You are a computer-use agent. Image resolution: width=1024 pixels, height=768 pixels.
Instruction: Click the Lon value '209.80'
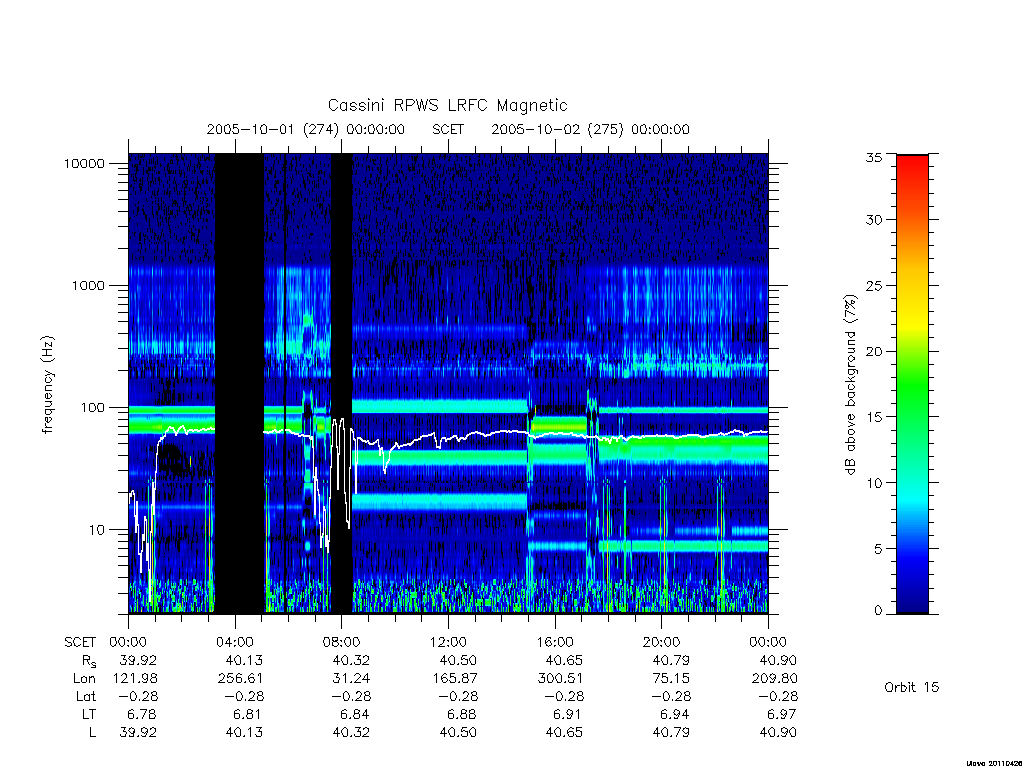[x=774, y=679]
